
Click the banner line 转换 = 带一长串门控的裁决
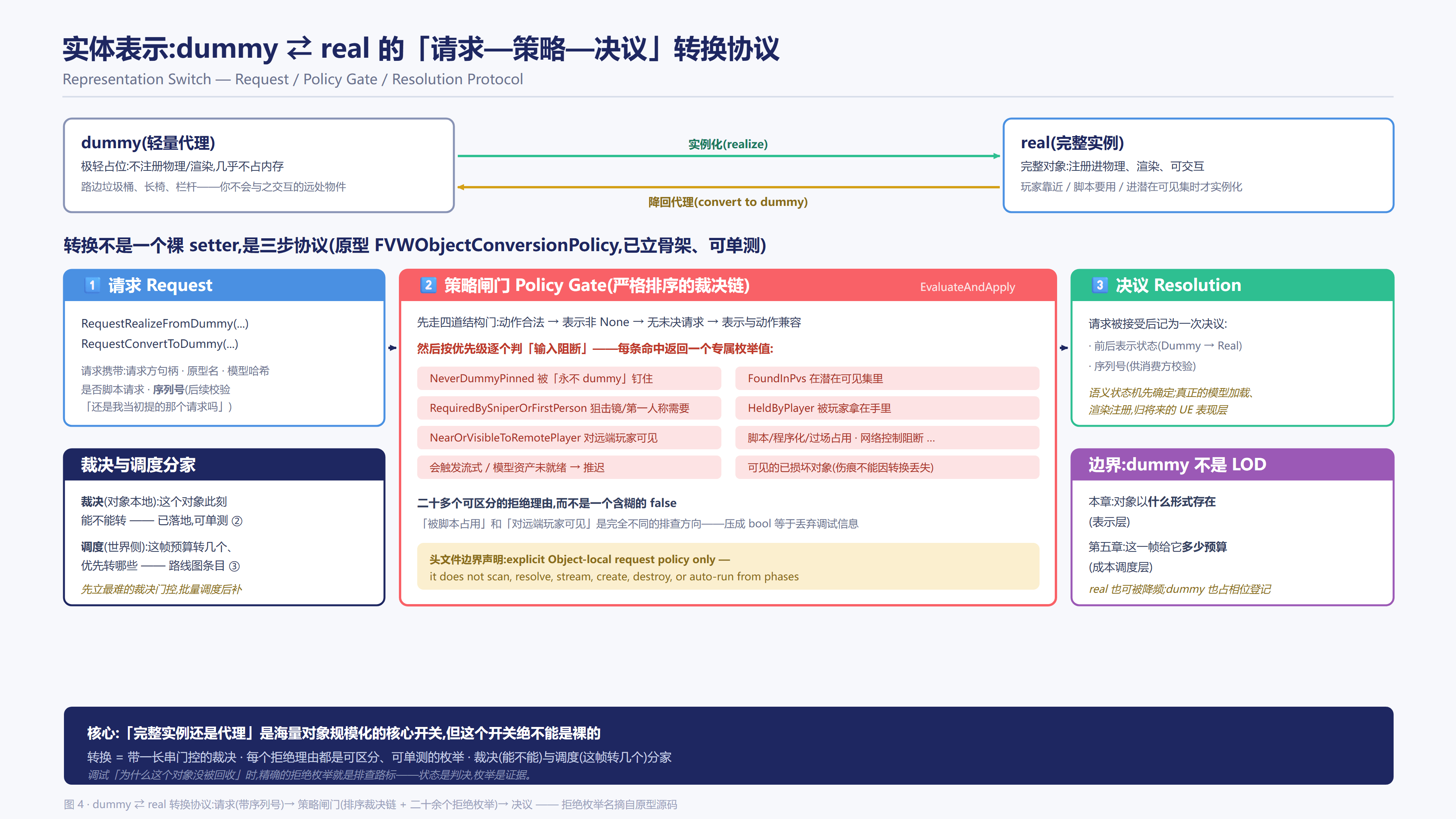click(x=379, y=757)
